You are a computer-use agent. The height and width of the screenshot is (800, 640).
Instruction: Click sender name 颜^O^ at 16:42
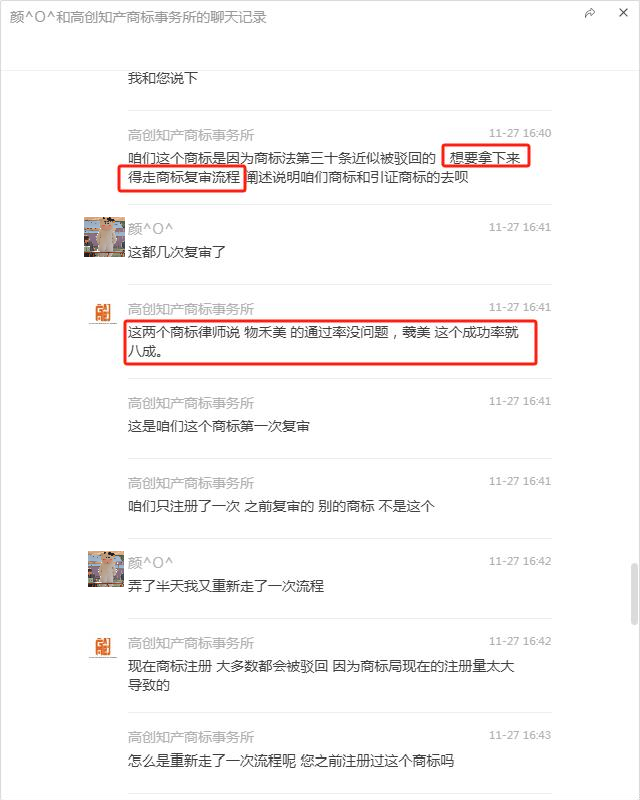point(150,563)
